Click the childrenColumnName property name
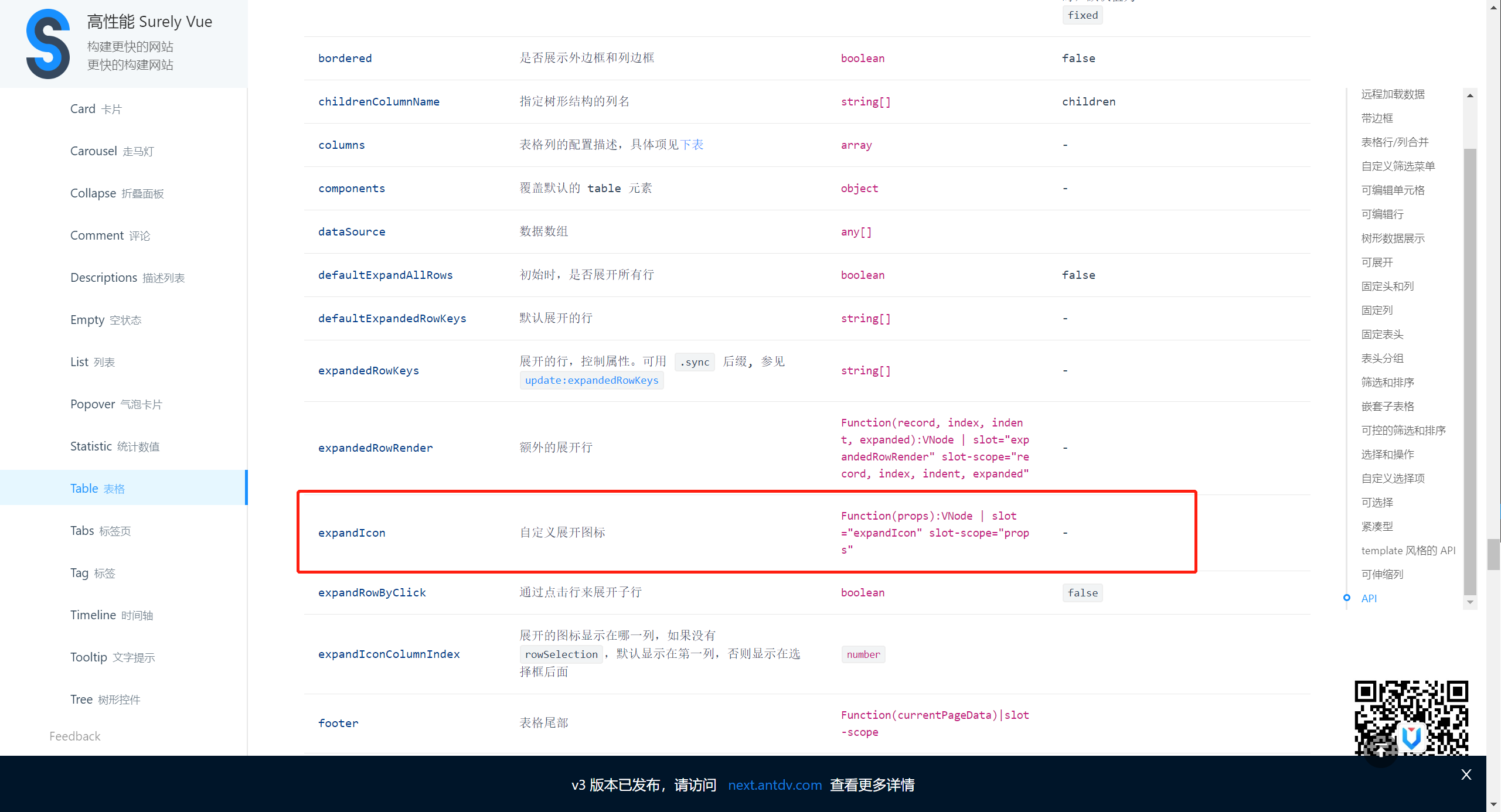The height and width of the screenshot is (812, 1501). (379, 101)
